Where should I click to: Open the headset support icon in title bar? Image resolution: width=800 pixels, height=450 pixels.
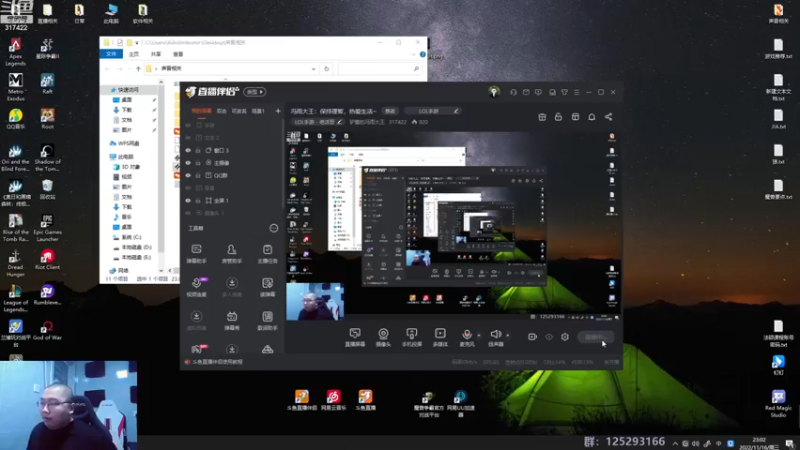[513, 92]
